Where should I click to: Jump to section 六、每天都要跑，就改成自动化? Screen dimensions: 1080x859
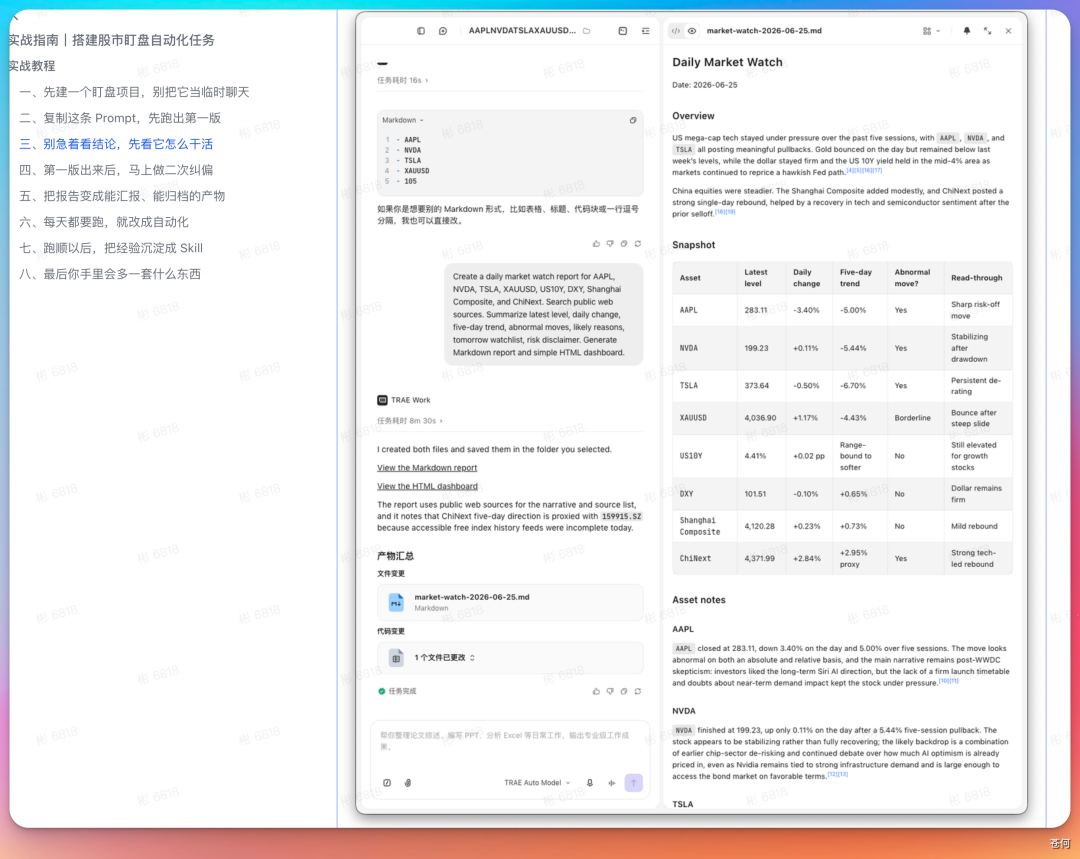(104, 222)
